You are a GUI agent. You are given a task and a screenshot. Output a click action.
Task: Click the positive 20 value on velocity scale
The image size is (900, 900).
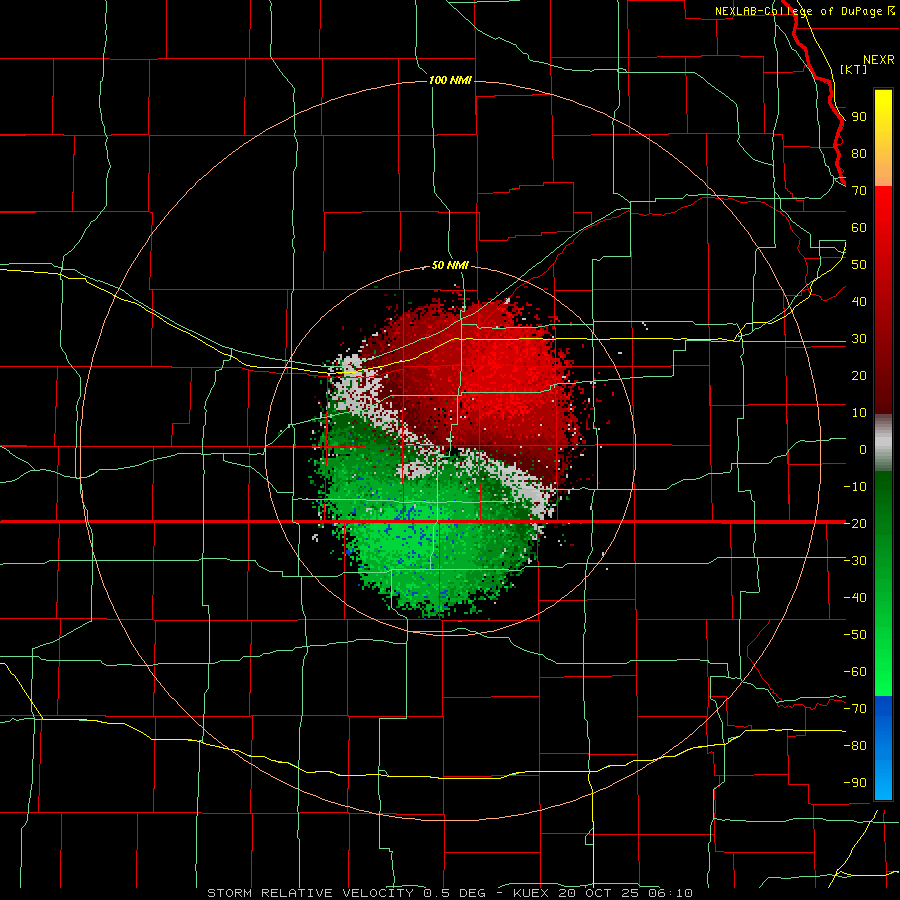pos(859,376)
